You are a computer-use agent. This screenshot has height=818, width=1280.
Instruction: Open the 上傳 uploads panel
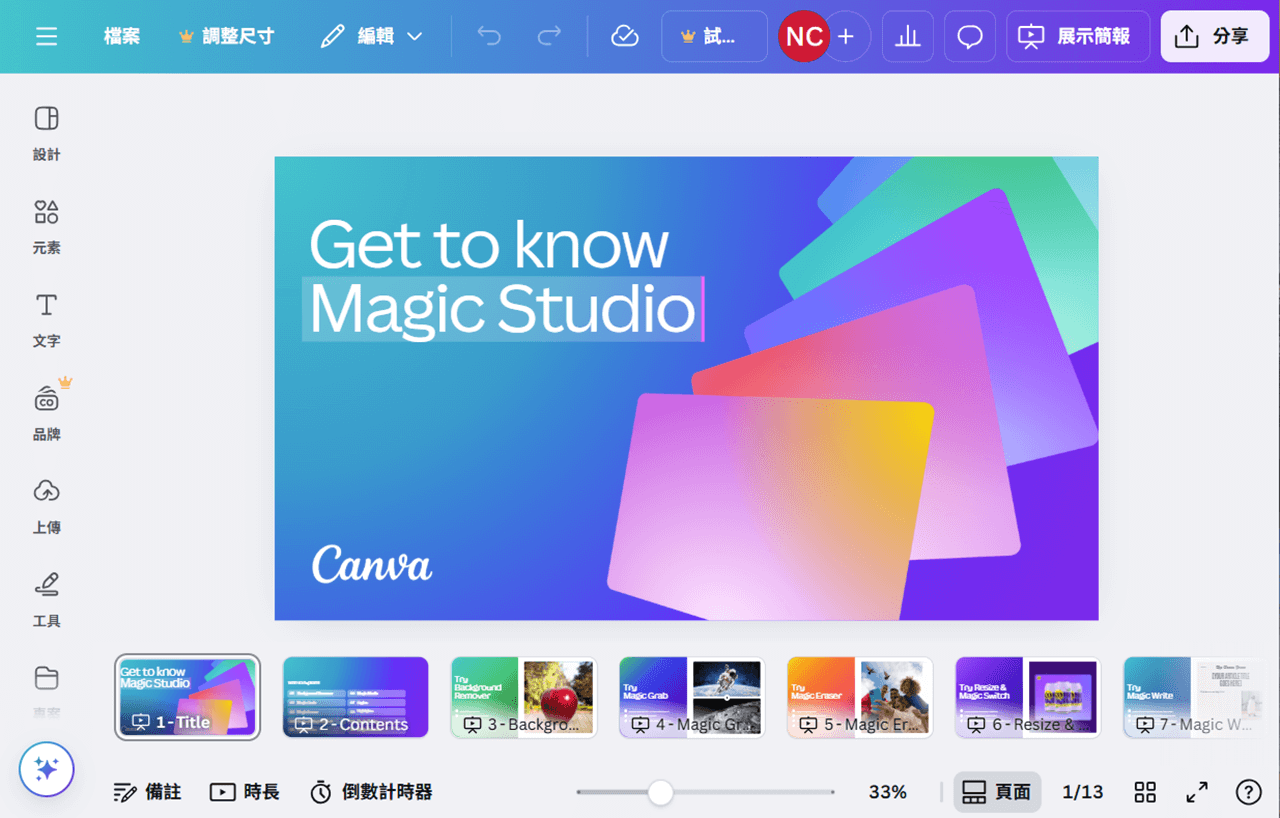click(47, 506)
